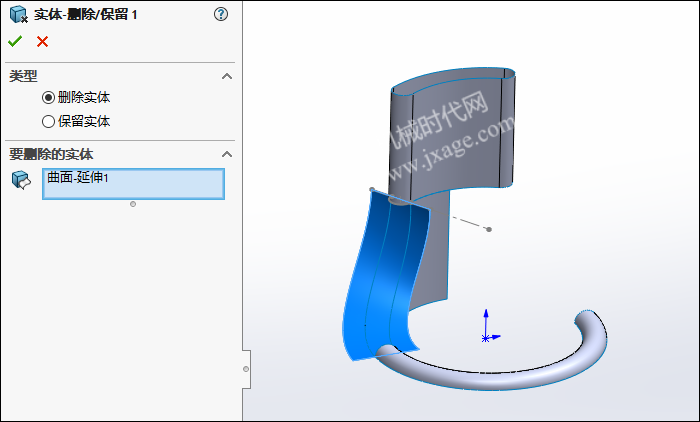
Task: Click the 要删除的实体 section header
Action: (x=51, y=155)
